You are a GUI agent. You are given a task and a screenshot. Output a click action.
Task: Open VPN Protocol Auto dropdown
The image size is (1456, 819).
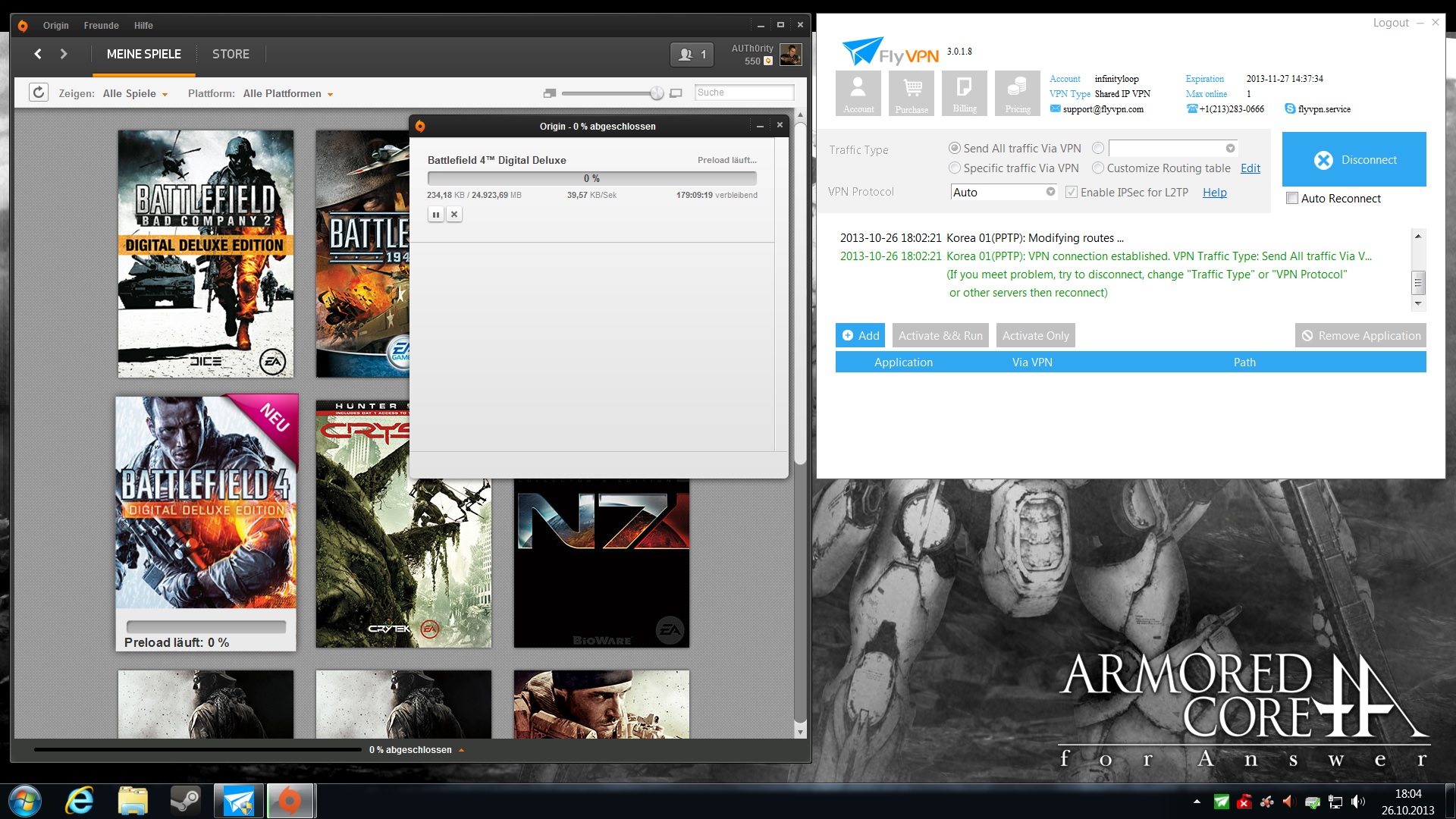1004,192
